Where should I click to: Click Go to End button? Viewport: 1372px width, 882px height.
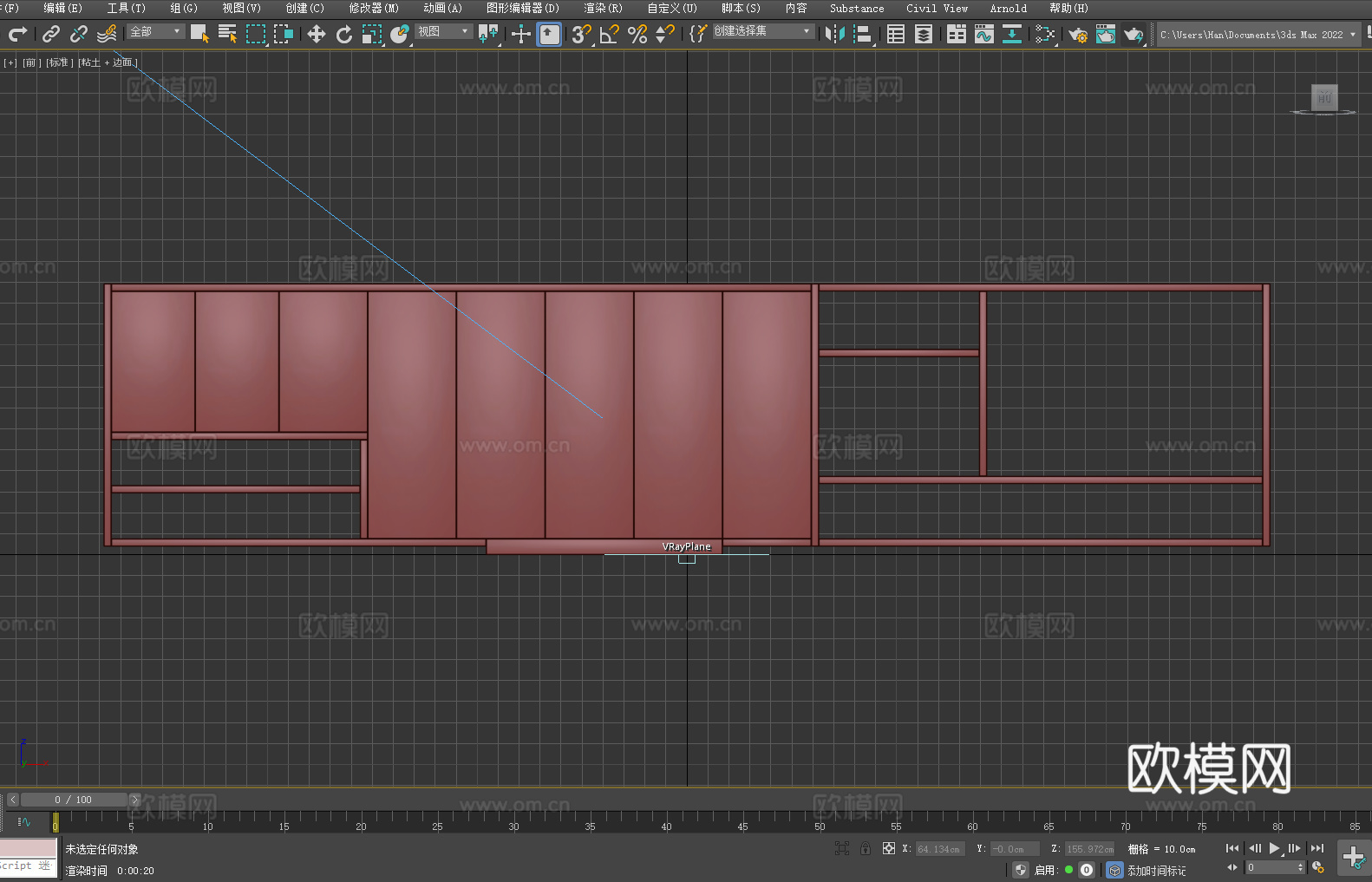pyautogui.click(x=1317, y=848)
